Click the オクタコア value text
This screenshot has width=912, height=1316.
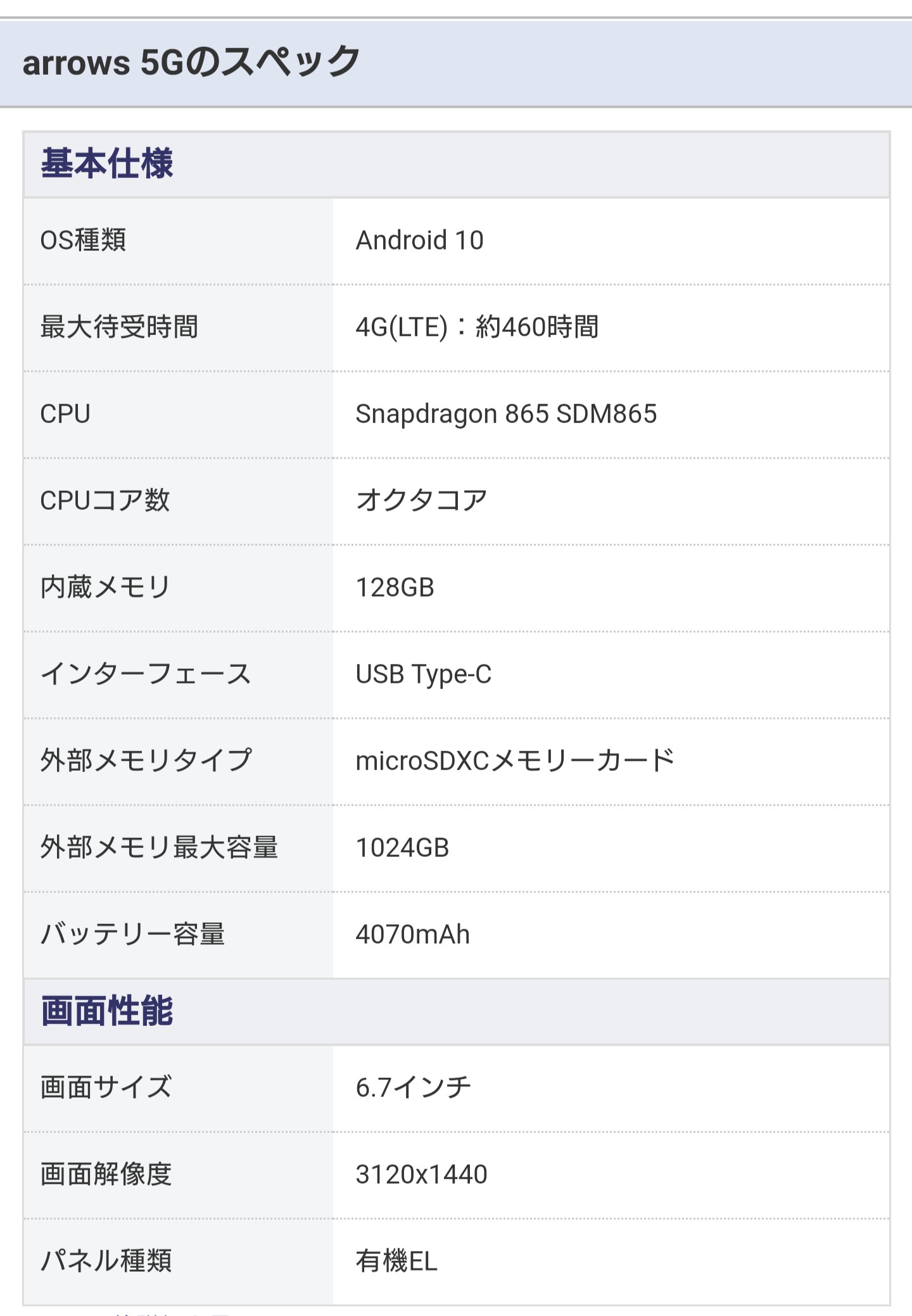pos(421,501)
